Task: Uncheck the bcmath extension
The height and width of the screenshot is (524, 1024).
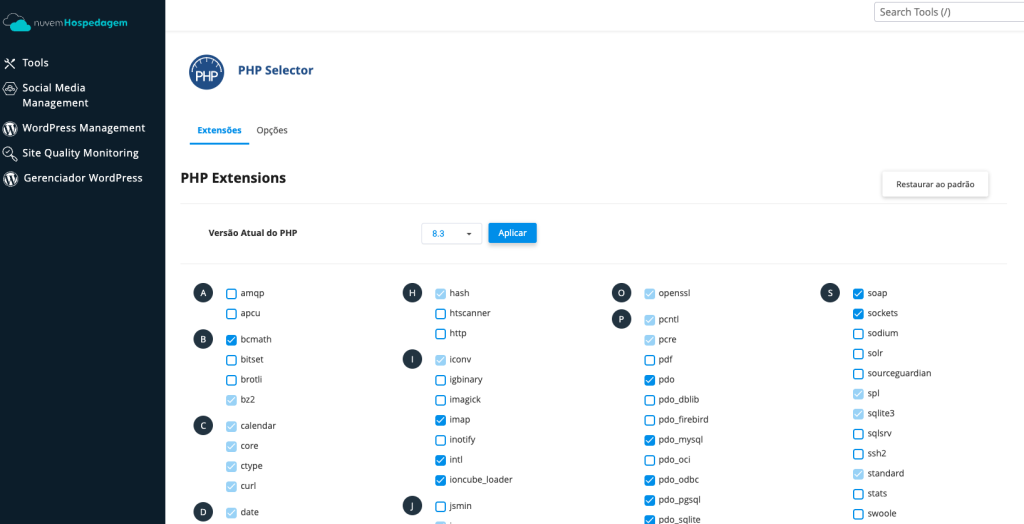Action: [x=232, y=340]
